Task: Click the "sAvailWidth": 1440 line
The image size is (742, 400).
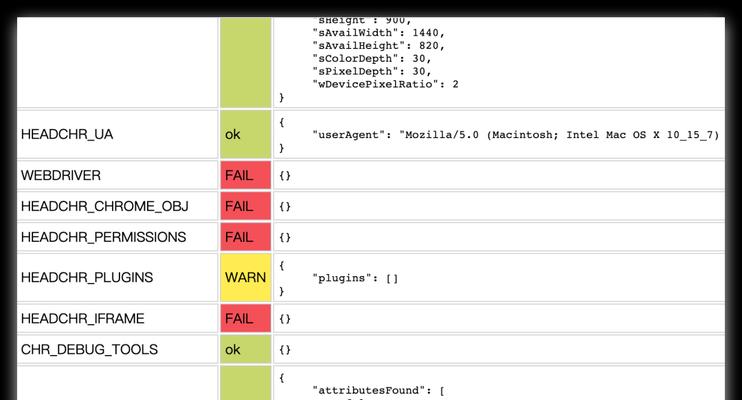Action: 379,33
